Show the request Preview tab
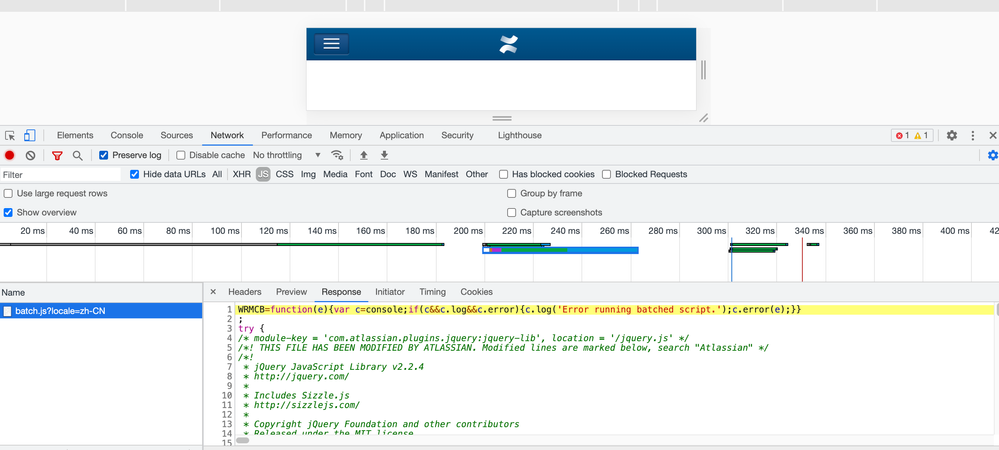The image size is (999, 450). pyautogui.click(x=291, y=292)
